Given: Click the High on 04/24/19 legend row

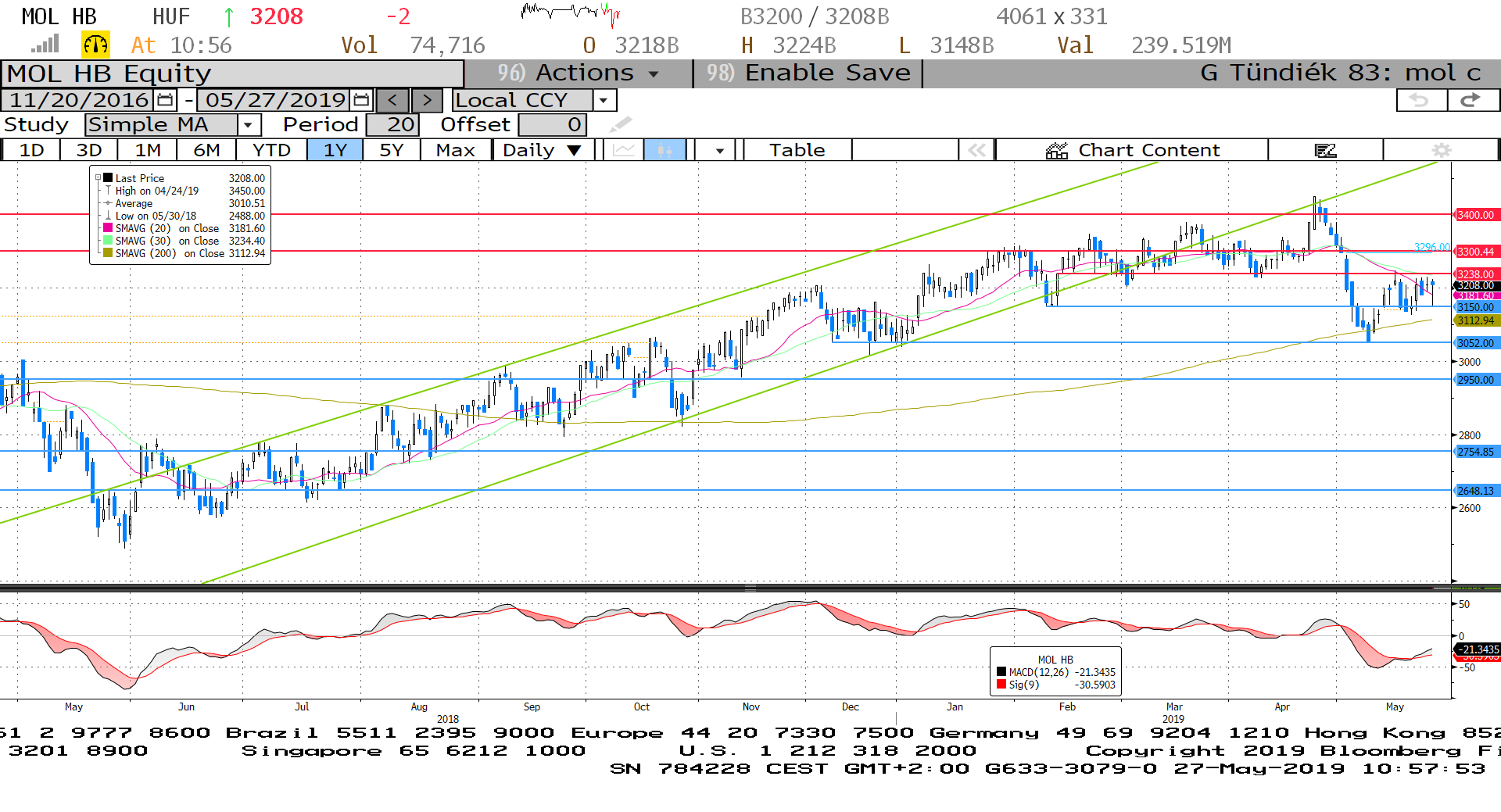Looking at the screenshot, I should 184,191.
